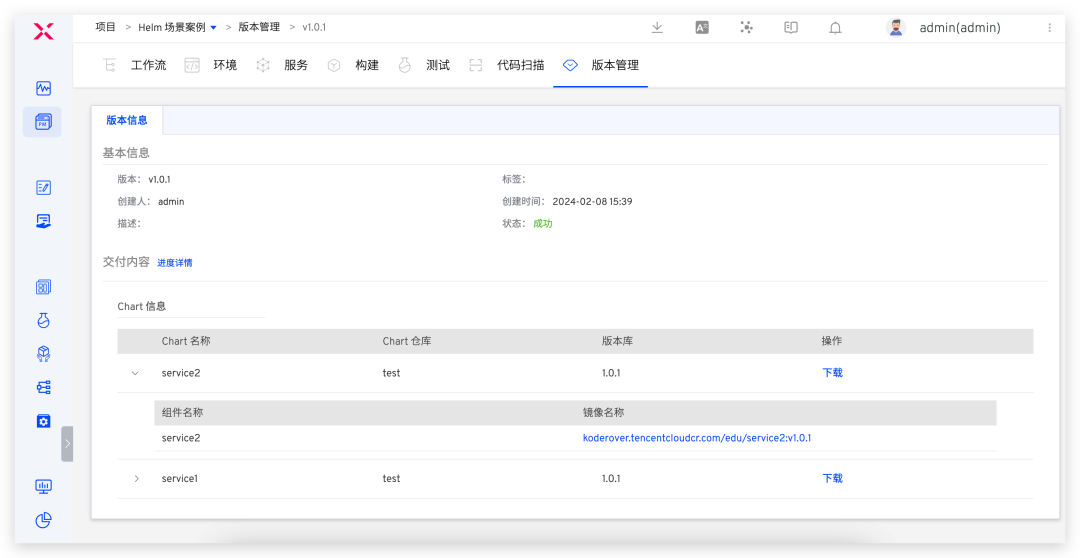Switch to the 环境 tab

(x=225, y=65)
